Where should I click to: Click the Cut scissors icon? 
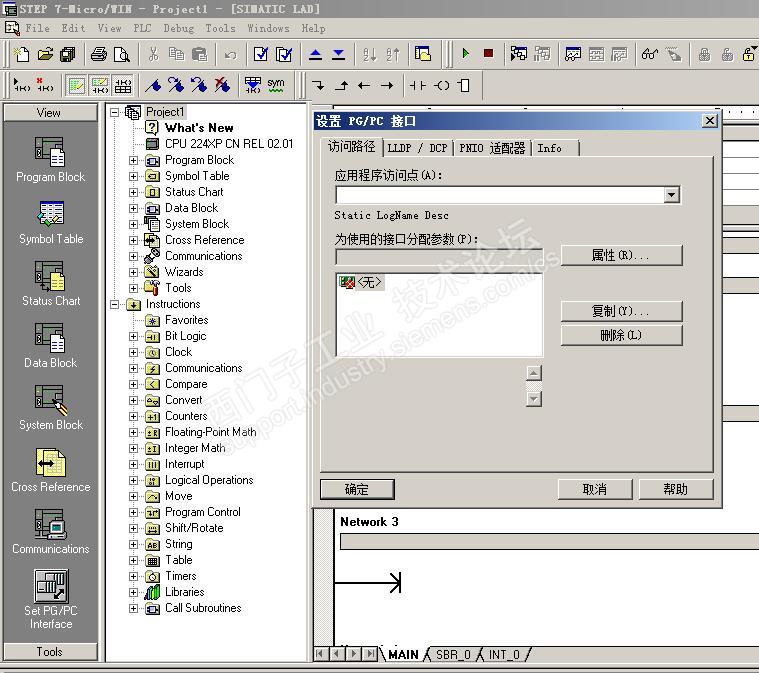(153, 54)
